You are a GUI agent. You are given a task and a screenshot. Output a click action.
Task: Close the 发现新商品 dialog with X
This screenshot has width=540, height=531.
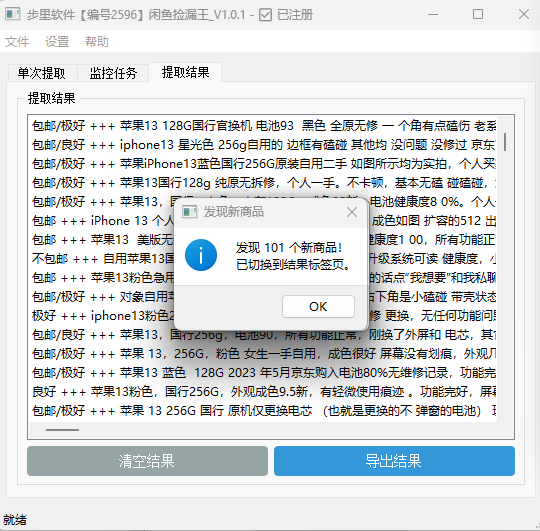(352, 212)
